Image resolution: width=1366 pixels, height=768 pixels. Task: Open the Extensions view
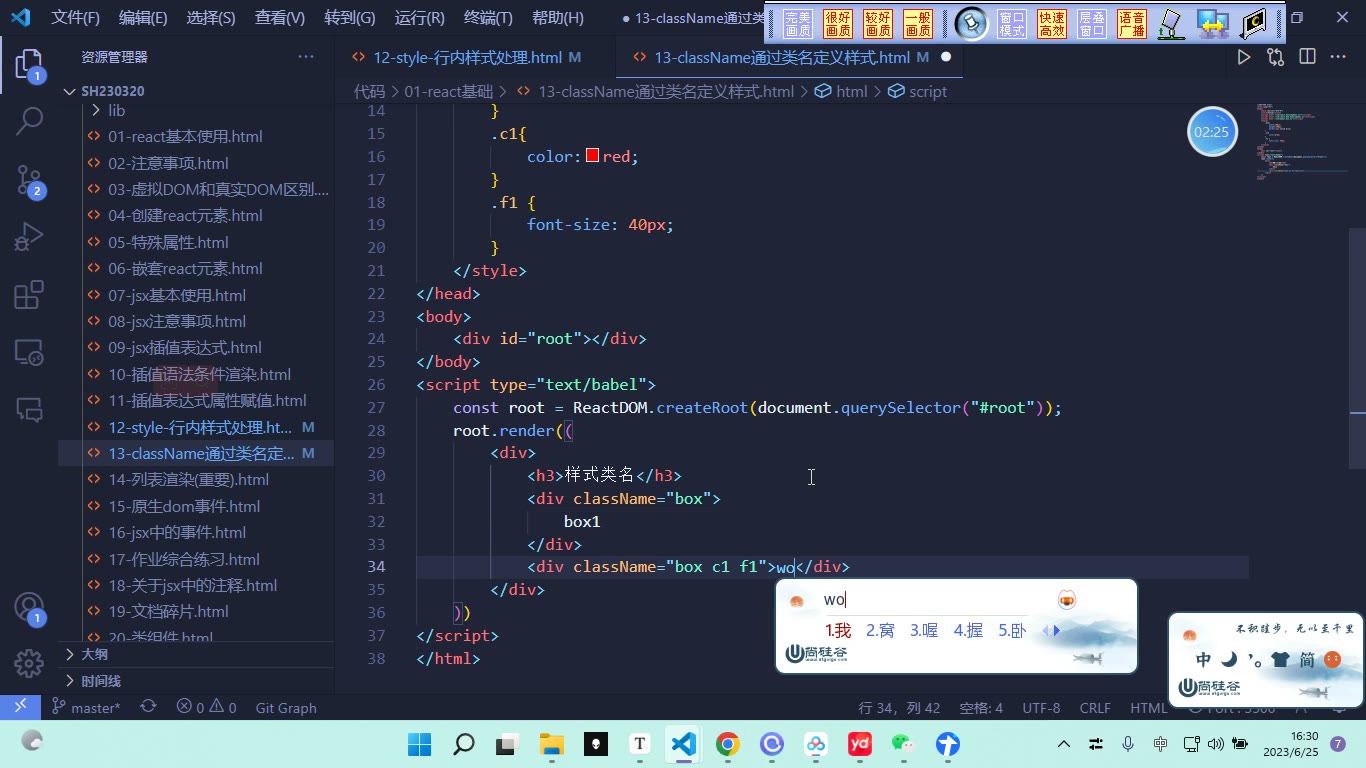pyautogui.click(x=29, y=295)
